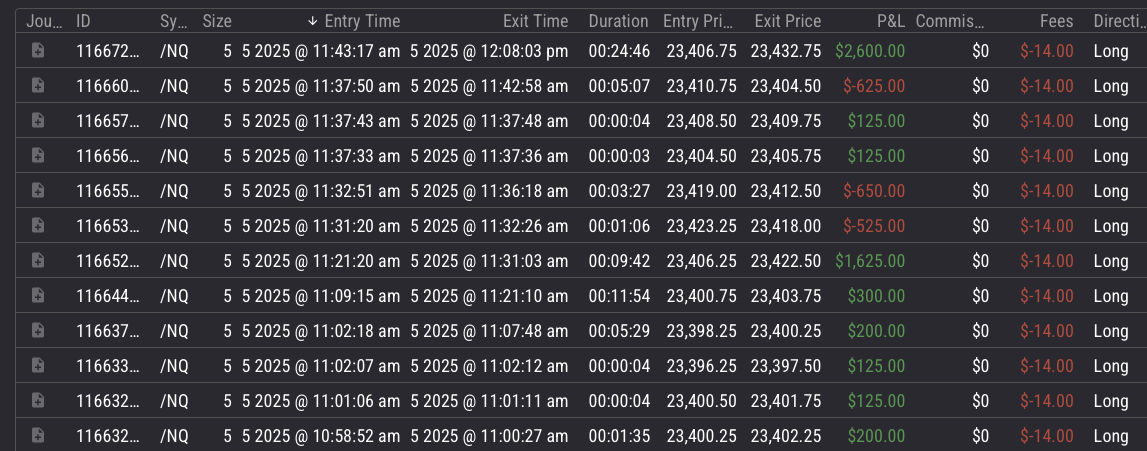Click the Exit Price column header
The image size is (1147, 451).
pyautogui.click(x=789, y=21)
